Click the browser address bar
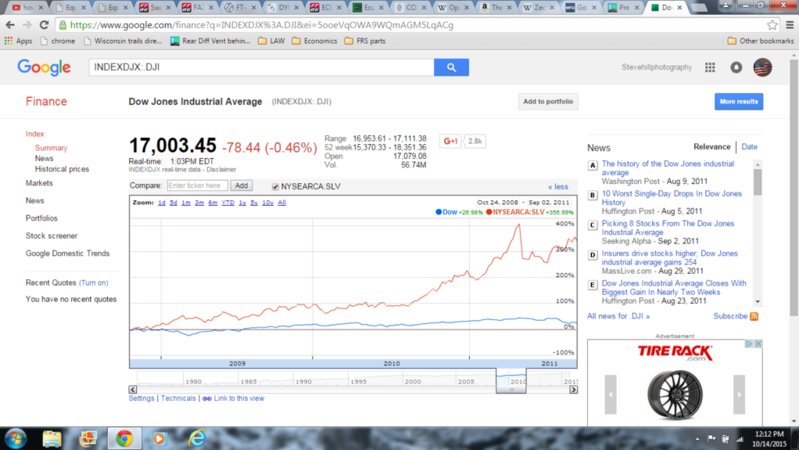 [413, 25]
